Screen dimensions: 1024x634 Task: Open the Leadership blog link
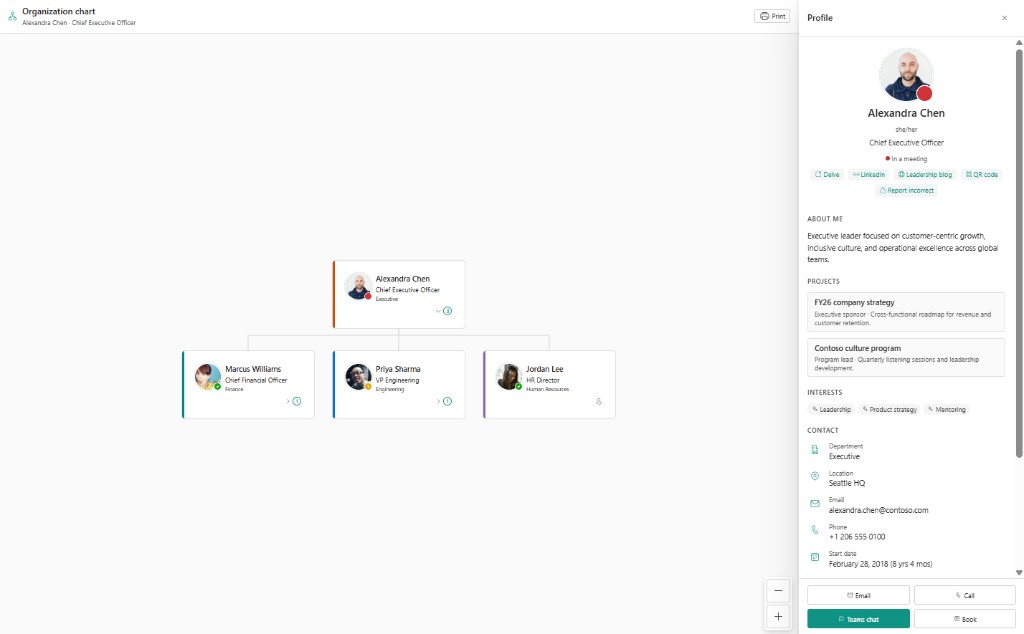pyautogui.click(x=925, y=174)
